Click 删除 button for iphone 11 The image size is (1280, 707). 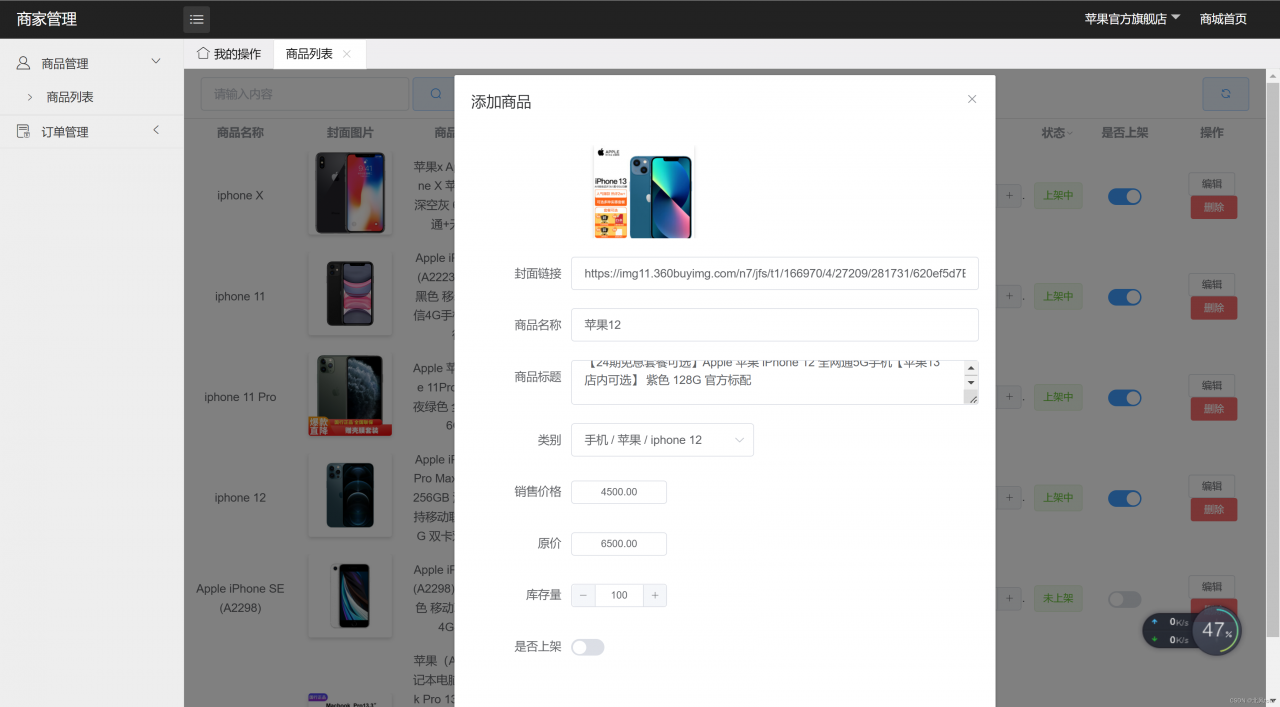click(x=1214, y=308)
